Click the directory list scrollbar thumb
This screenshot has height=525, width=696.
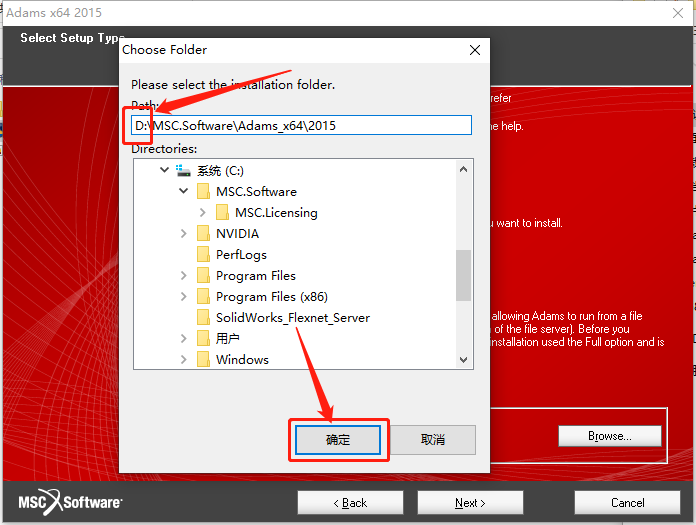(463, 275)
